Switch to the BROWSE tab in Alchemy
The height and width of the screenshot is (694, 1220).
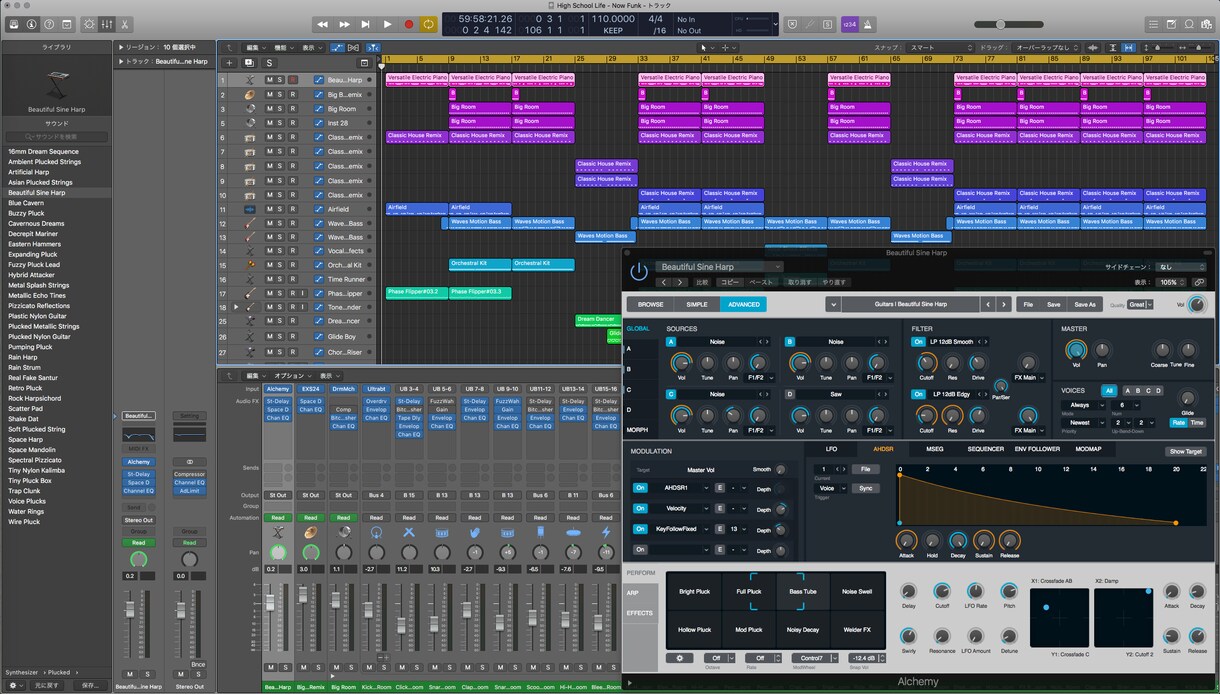coord(650,304)
